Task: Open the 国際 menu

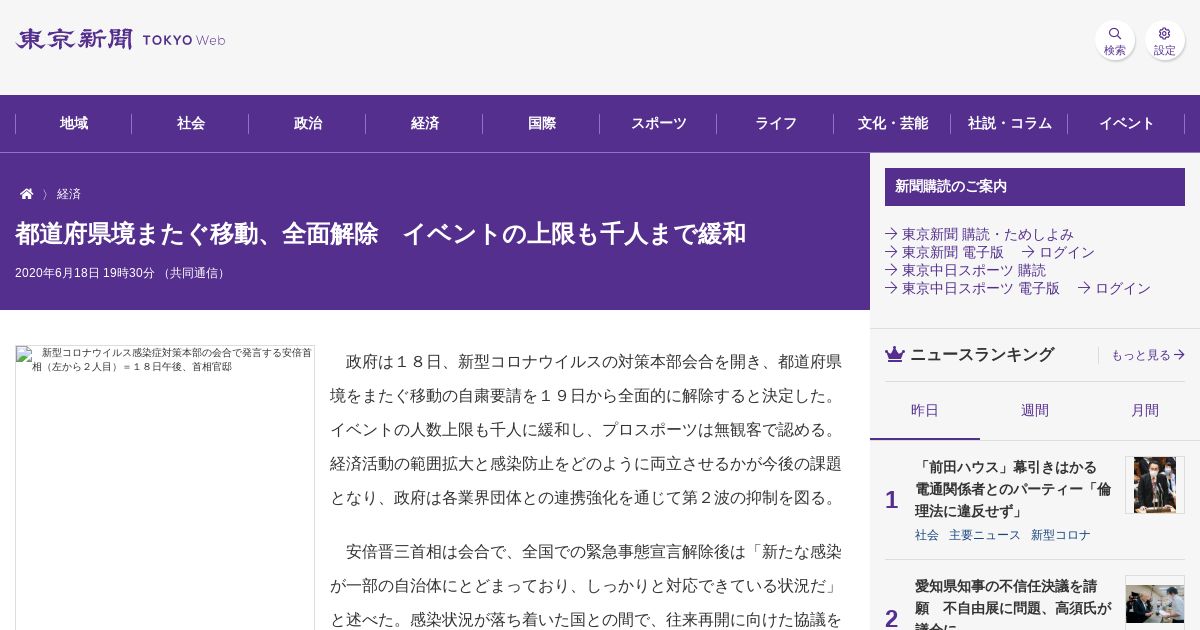Action: (x=542, y=124)
